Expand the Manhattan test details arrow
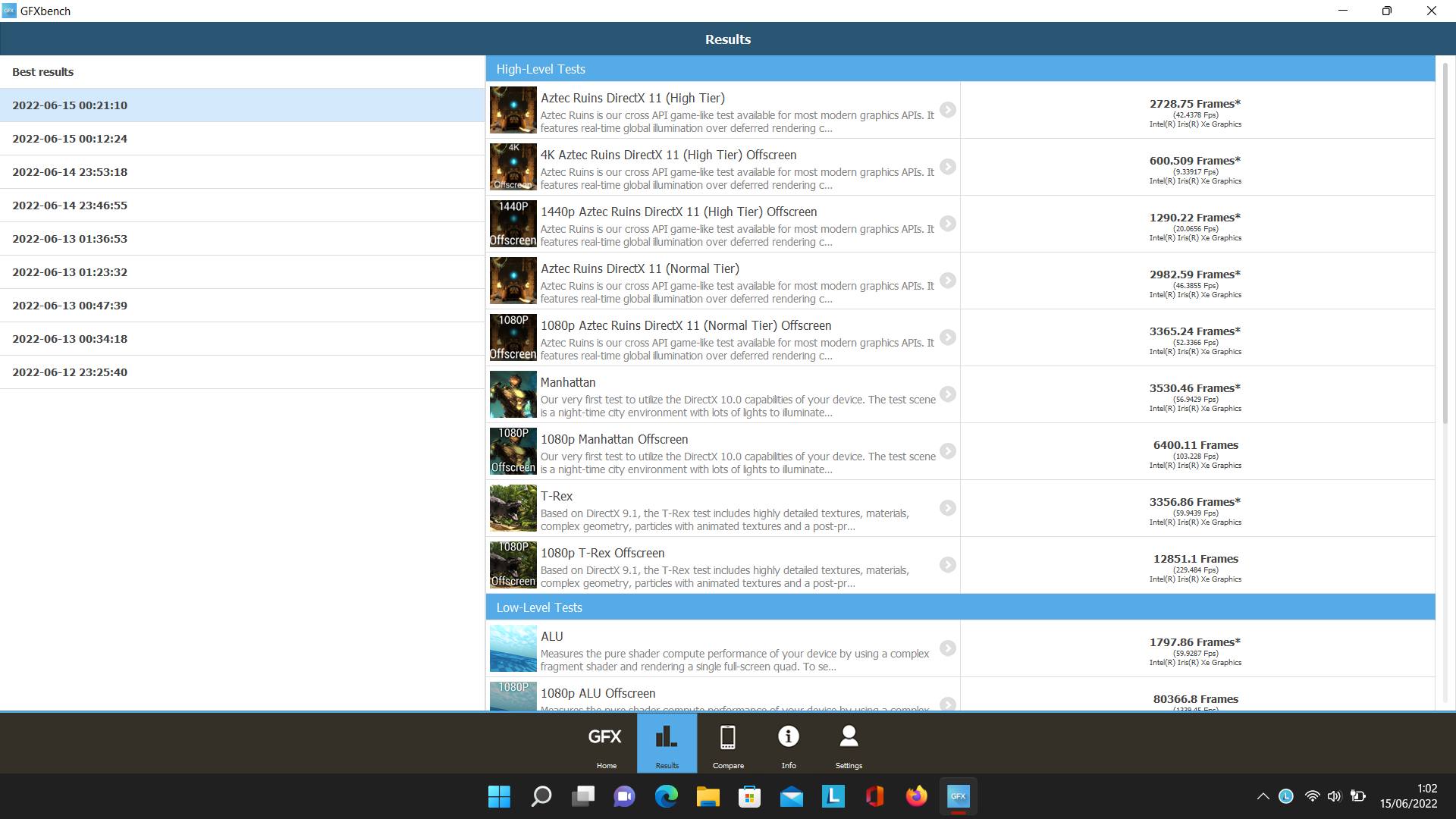 point(948,394)
